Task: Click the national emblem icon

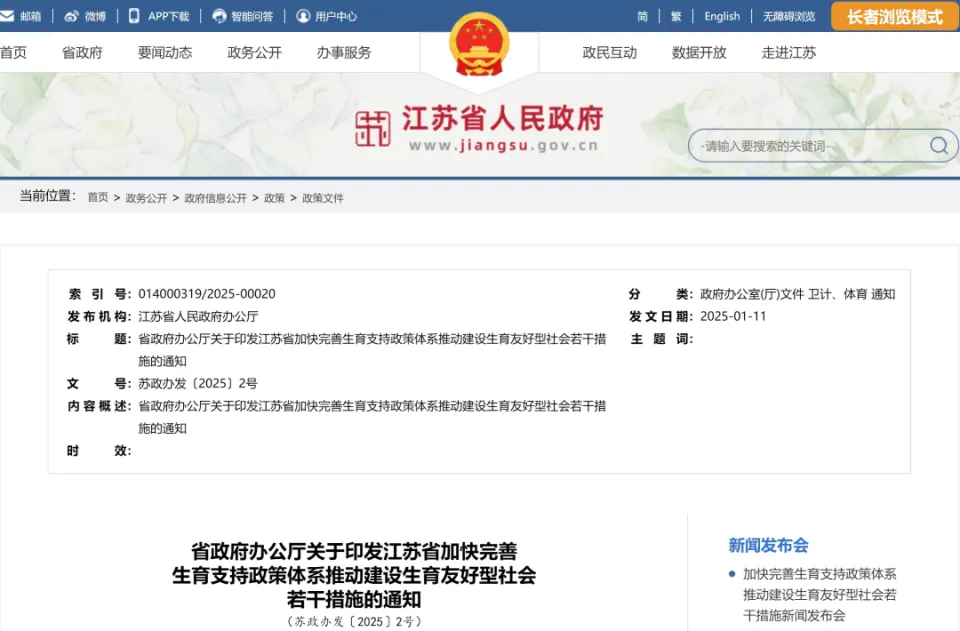Action: pos(479,44)
